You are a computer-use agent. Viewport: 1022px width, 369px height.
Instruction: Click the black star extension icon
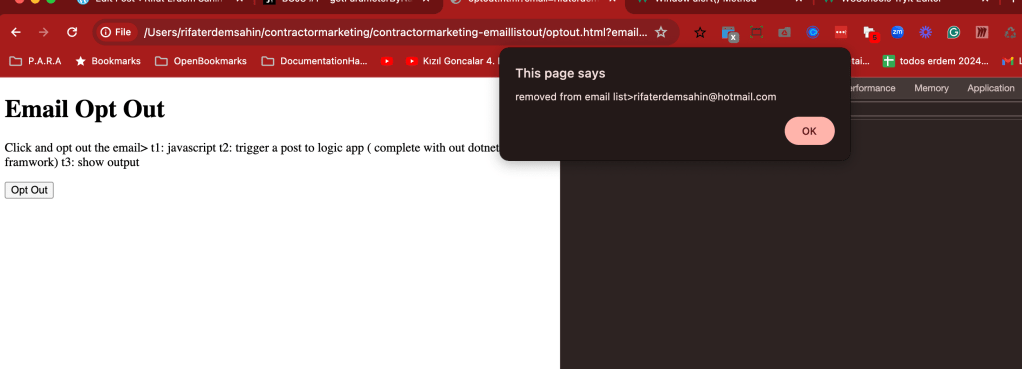pos(700,32)
